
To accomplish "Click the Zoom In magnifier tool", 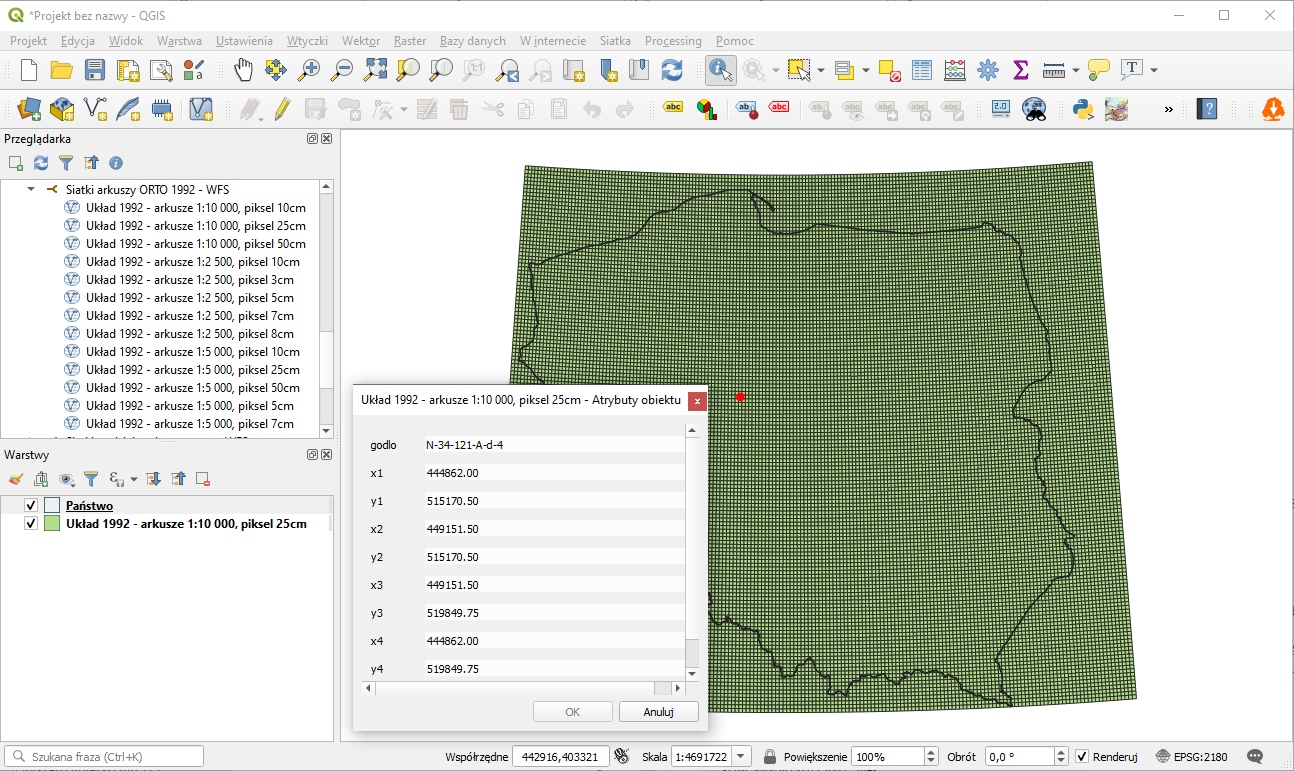I will pyautogui.click(x=309, y=70).
